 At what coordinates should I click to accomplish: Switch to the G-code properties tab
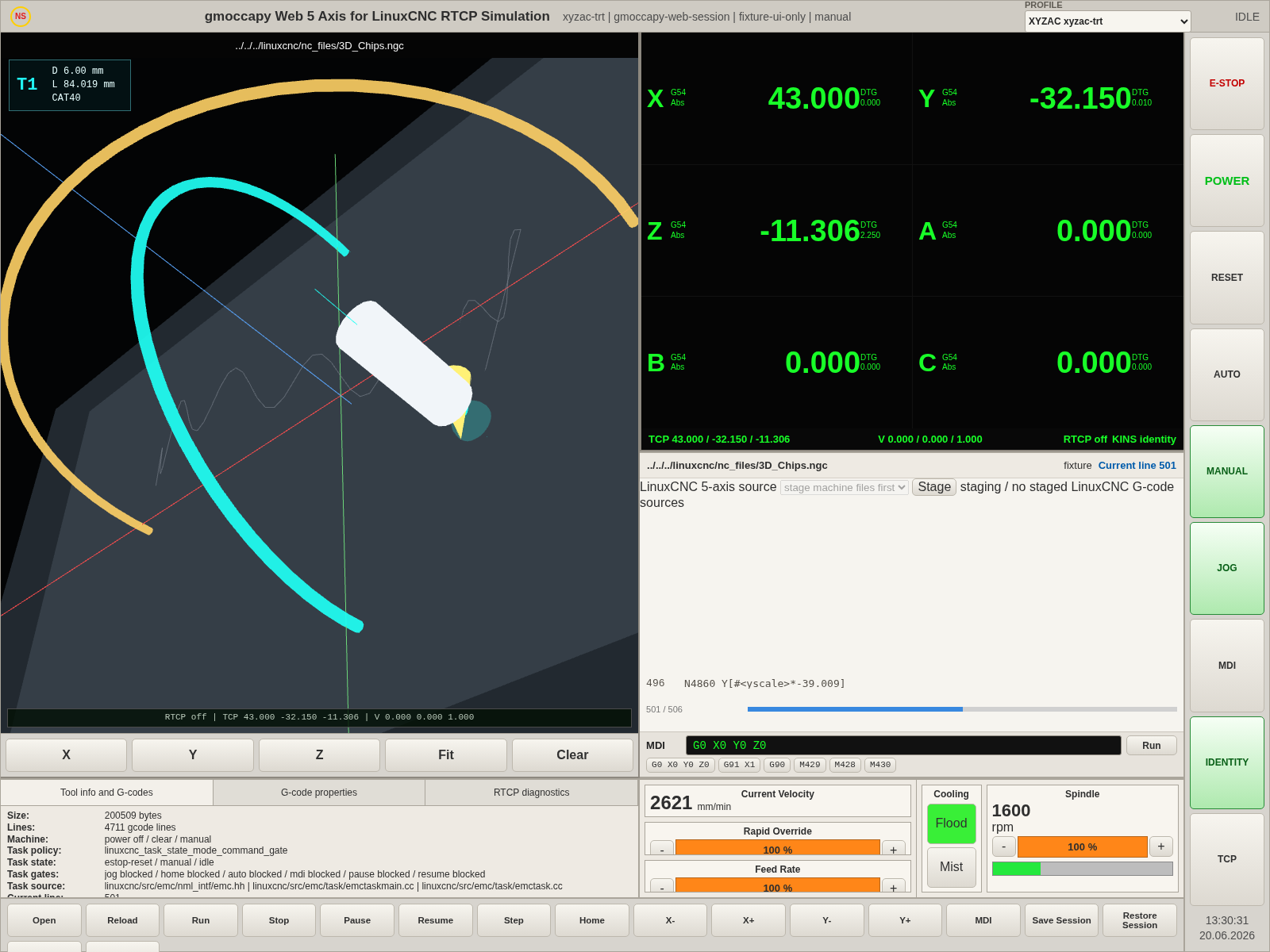pyautogui.click(x=319, y=793)
